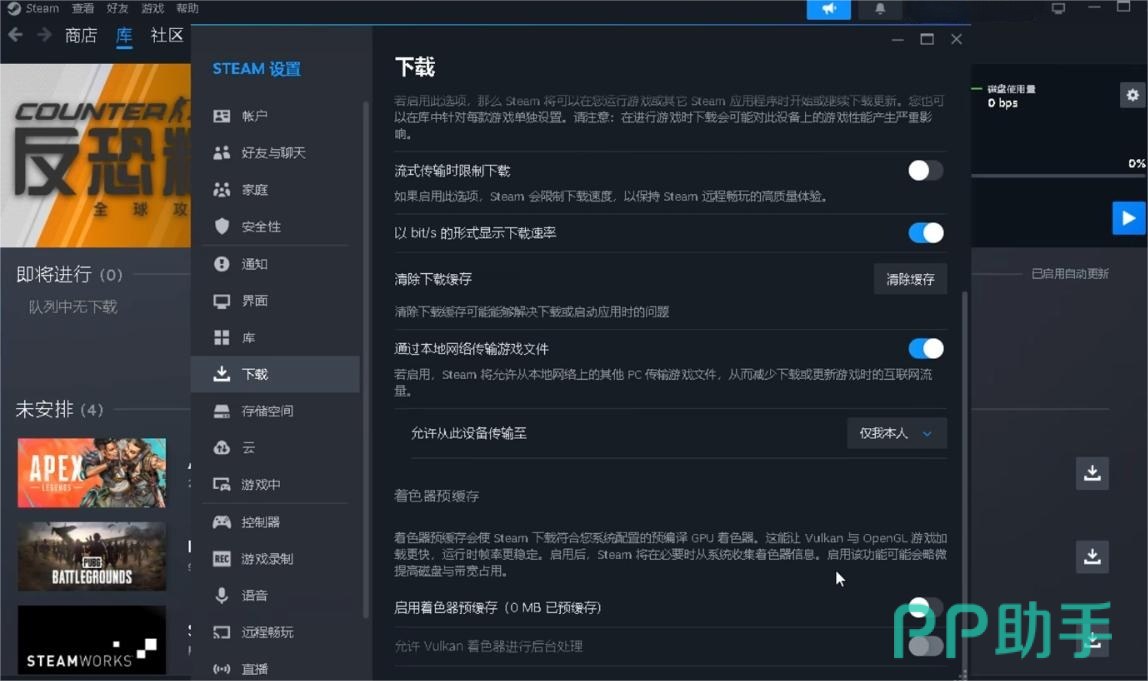Click the download manager gear icon
1148x681 pixels.
(x=1132, y=95)
